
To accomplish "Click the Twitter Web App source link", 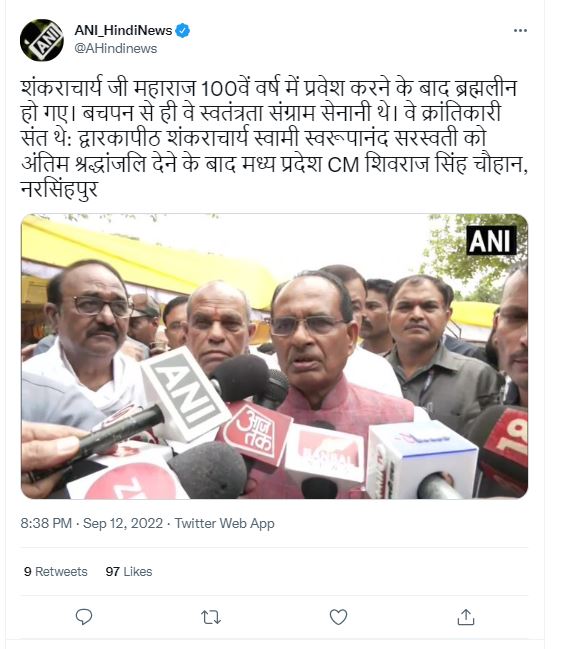I will pyautogui.click(x=224, y=523).
